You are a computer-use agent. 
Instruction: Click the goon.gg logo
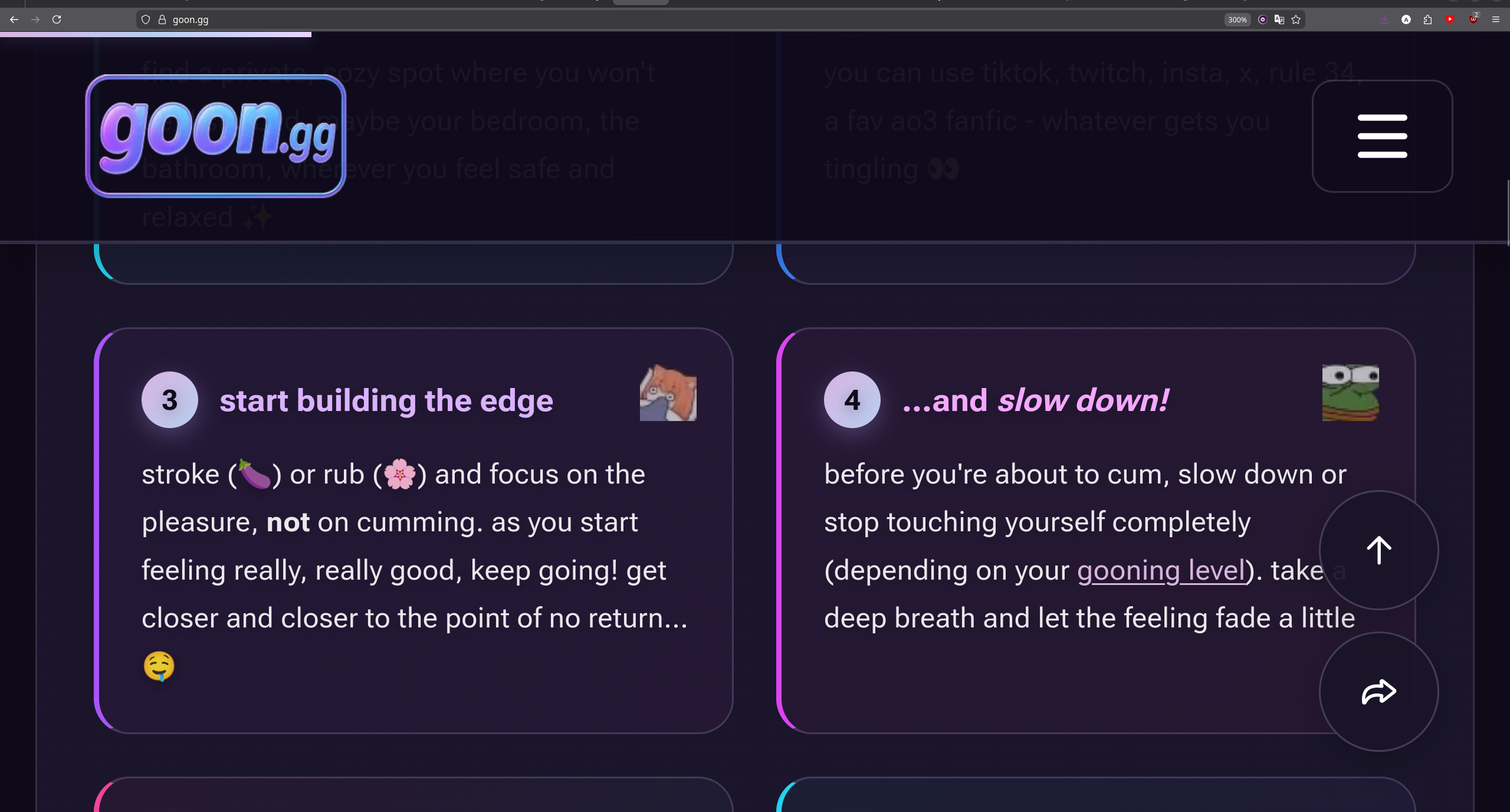pyautogui.click(x=216, y=136)
